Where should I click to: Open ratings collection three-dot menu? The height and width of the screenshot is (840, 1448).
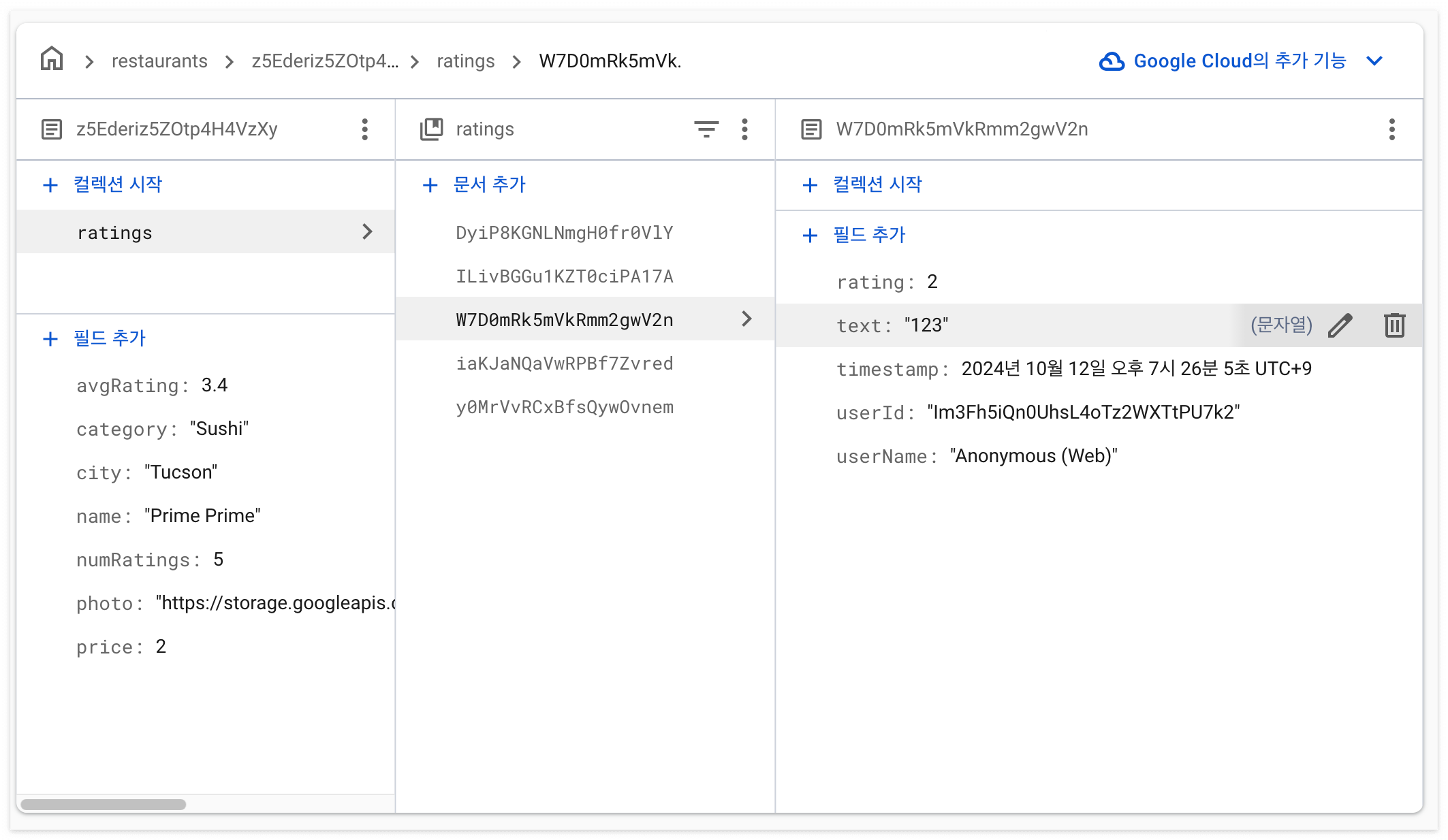(x=744, y=129)
